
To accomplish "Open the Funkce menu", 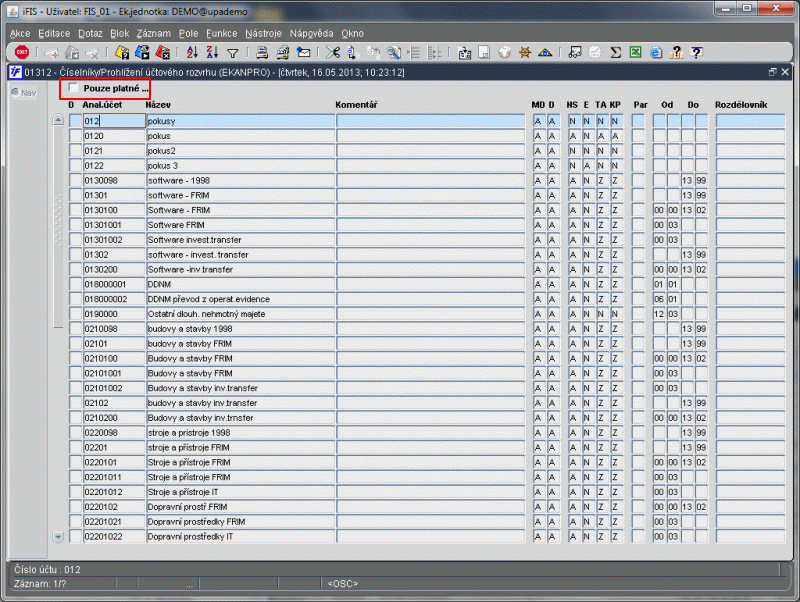I will 221,33.
